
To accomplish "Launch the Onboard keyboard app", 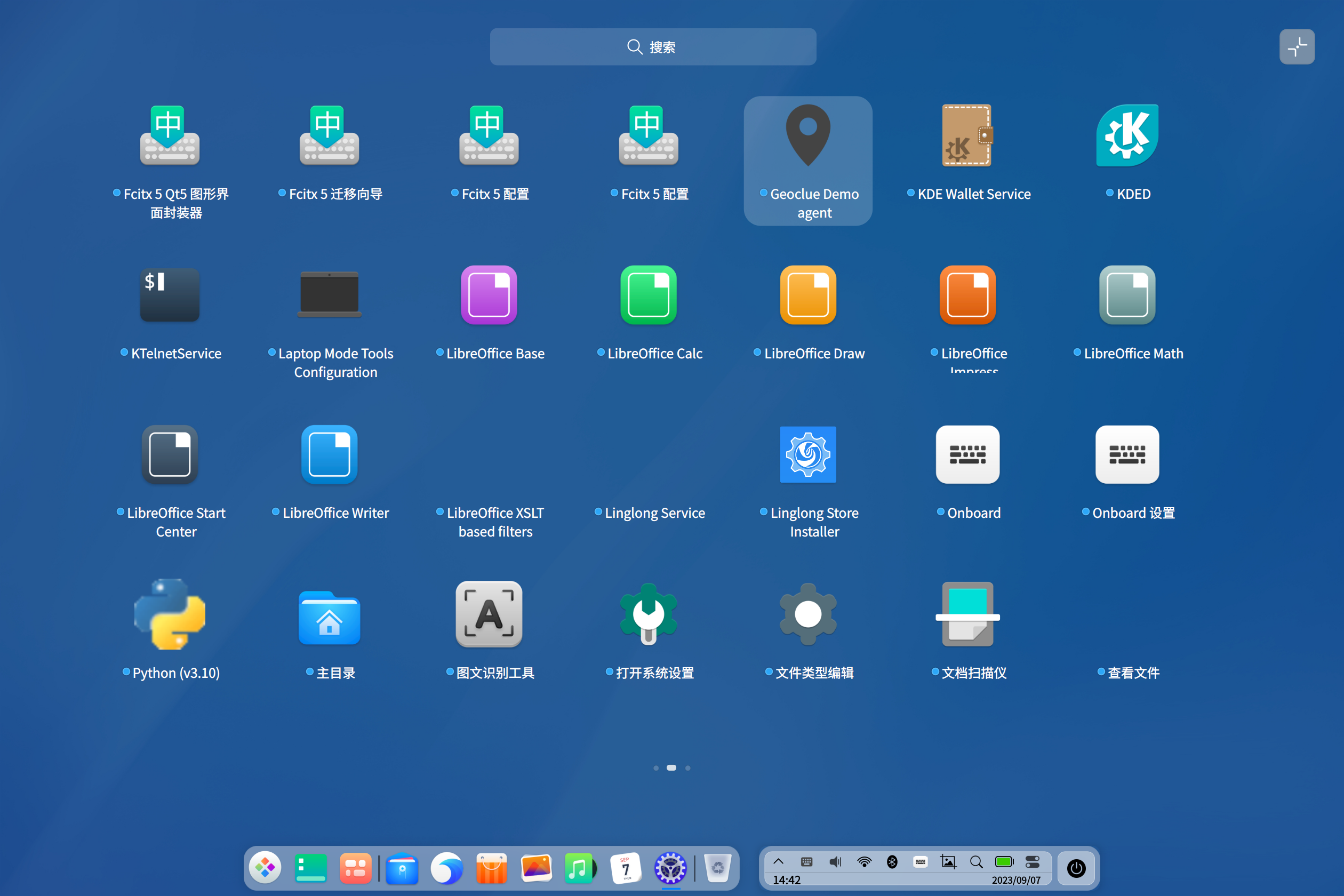I will pos(967,454).
